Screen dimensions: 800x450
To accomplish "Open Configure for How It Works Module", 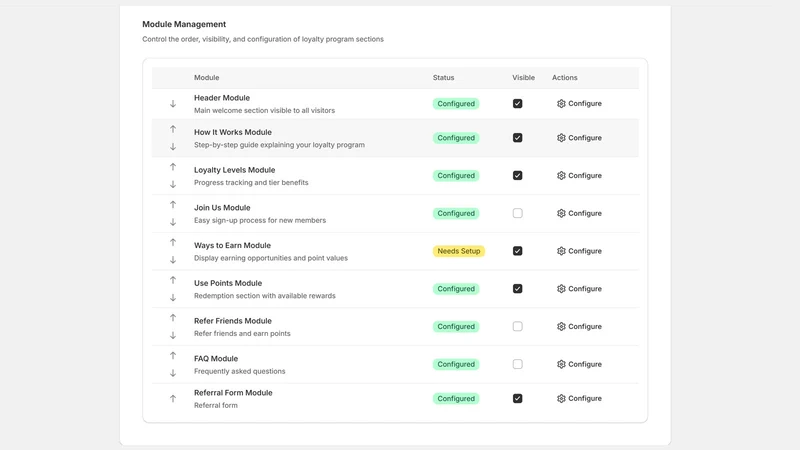I will [579, 138].
